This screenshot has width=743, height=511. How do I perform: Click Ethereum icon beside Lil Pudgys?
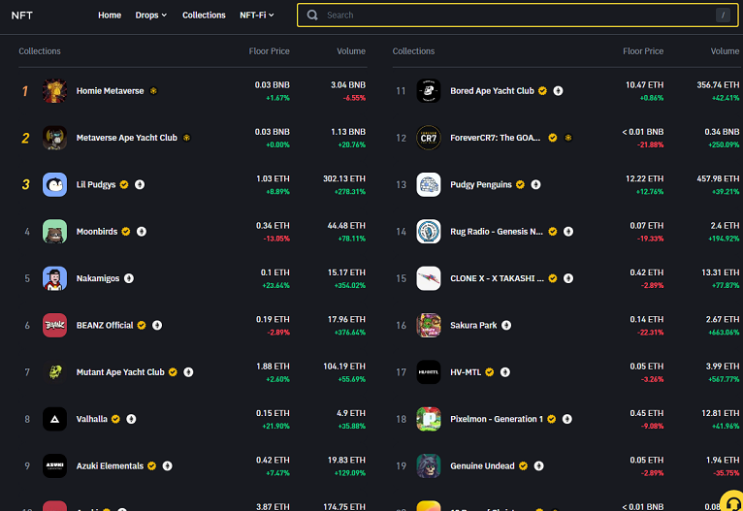pyautogui.click(x=140, y=184)
